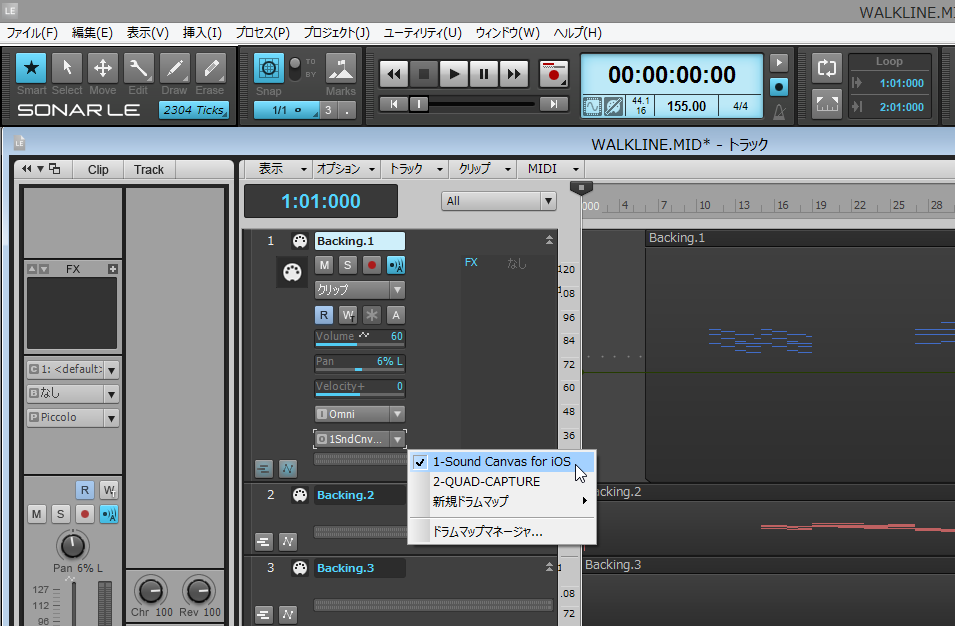Activate the Move tool

pos(102,68)
